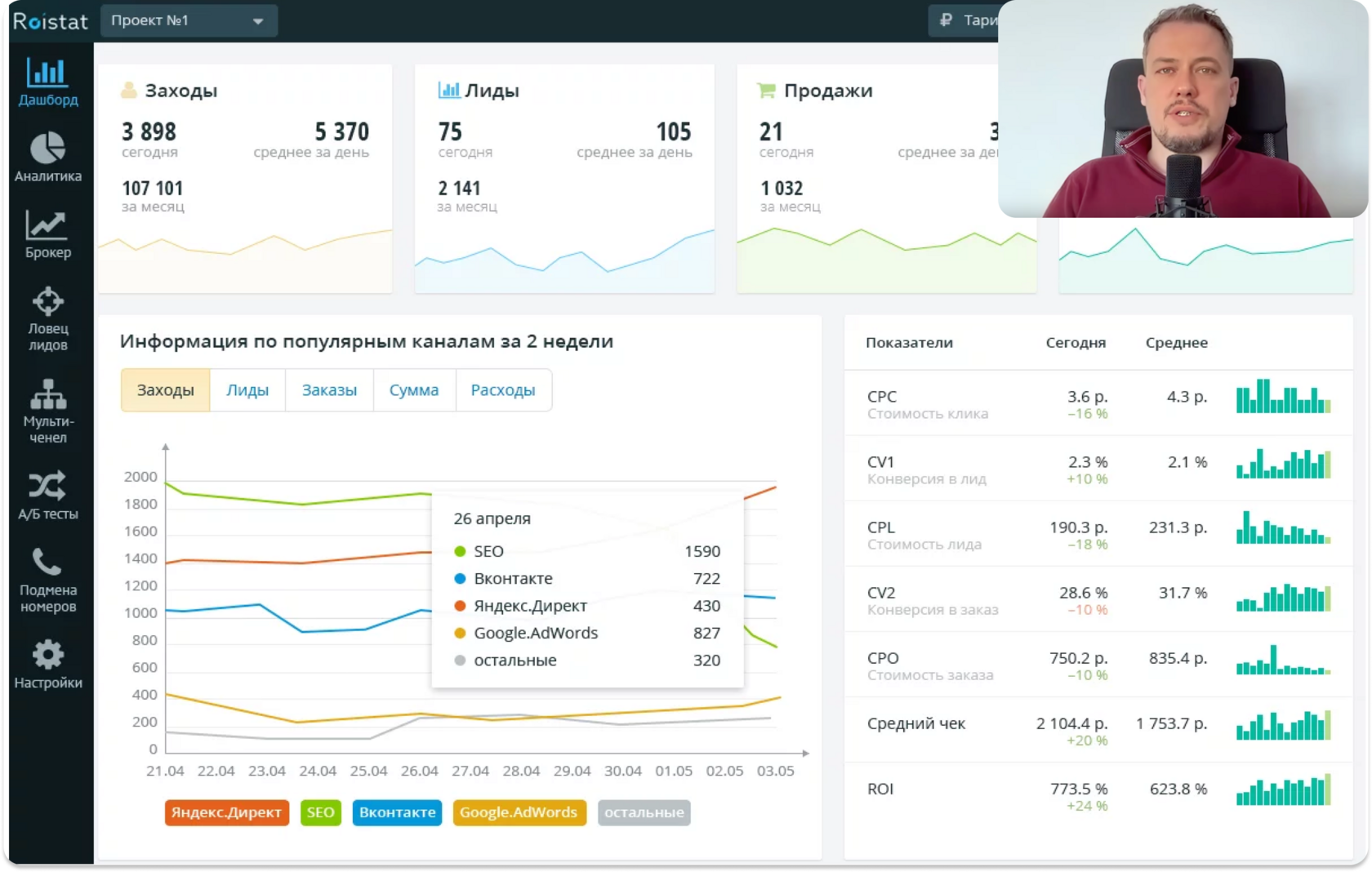Expand the Проект №1 project dropdown

click(189, 20)
